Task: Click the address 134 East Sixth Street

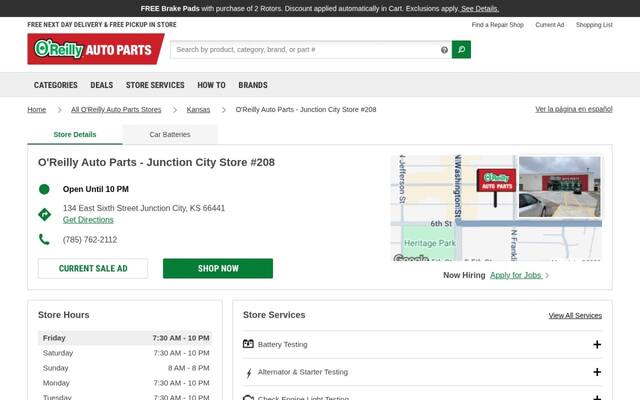Action: pos(144,208)
